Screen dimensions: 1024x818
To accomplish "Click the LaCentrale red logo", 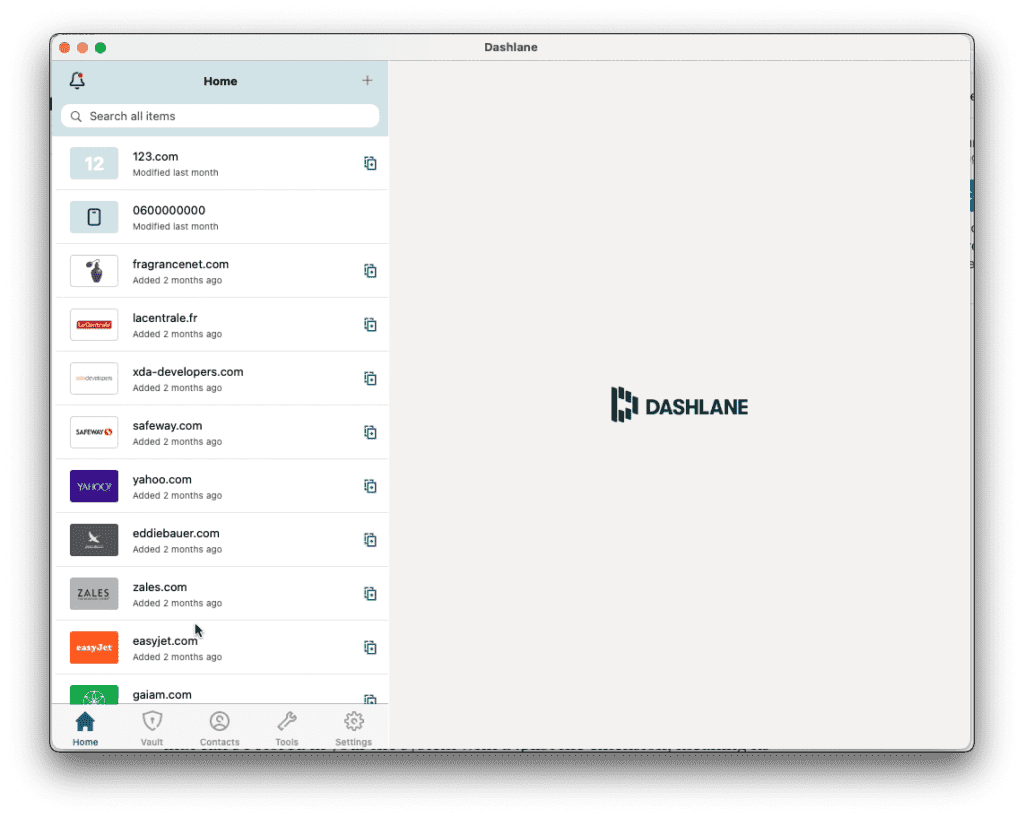I will pos(94,324).
